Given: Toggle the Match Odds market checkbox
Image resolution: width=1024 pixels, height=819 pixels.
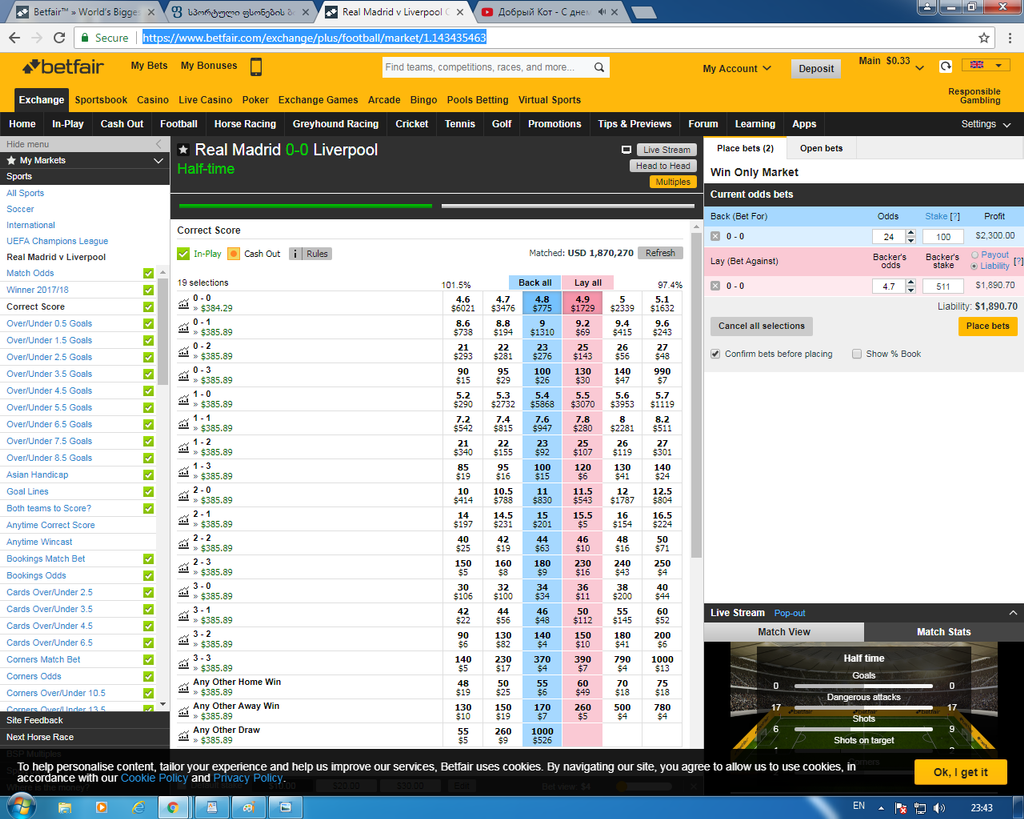Looking at the screenshot, I should pos(149,273).
